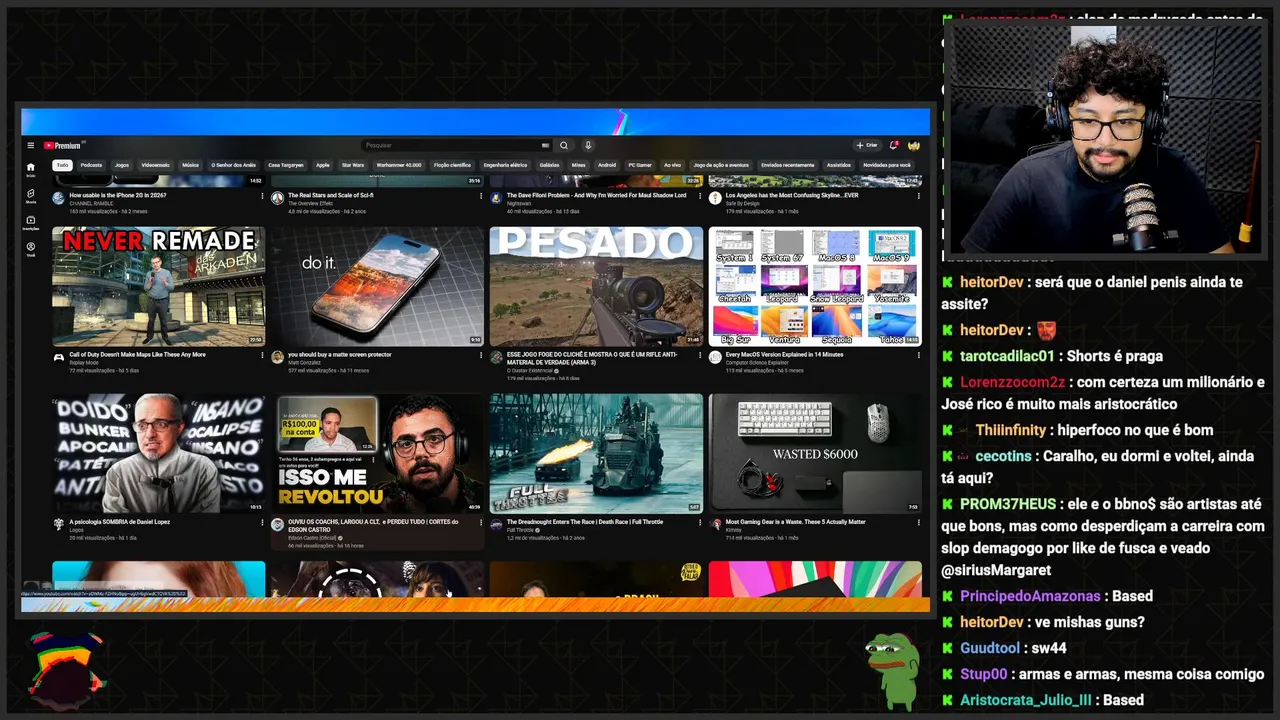
Task: Open options for ESSE JOGO FOGE video
Action: pyautogui.click(x=700, y=355)
